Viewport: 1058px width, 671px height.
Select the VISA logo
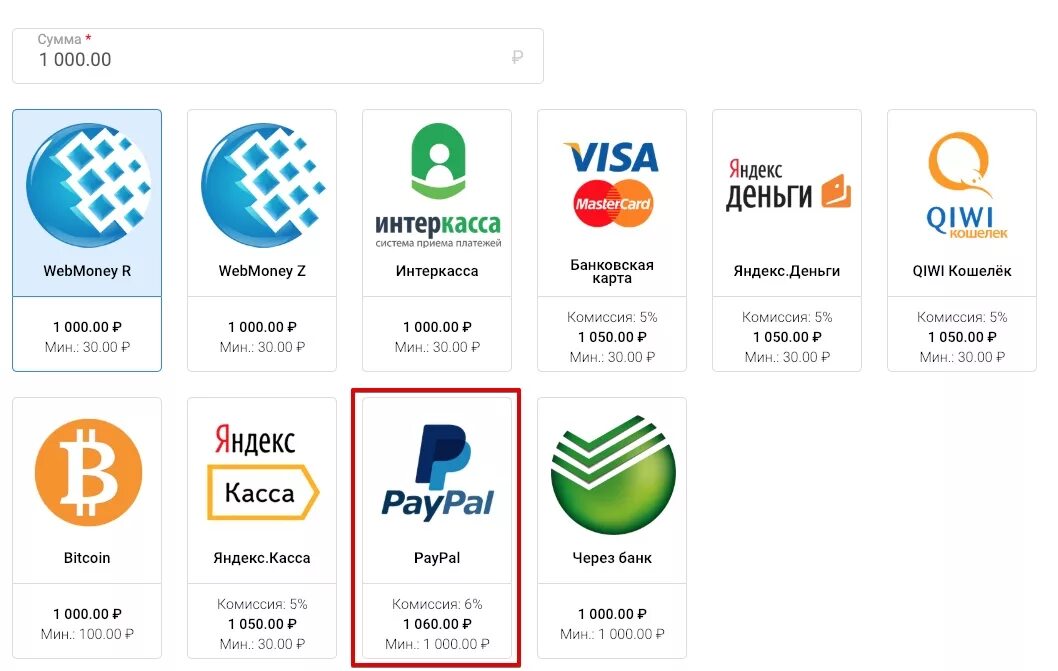(613, 157)
